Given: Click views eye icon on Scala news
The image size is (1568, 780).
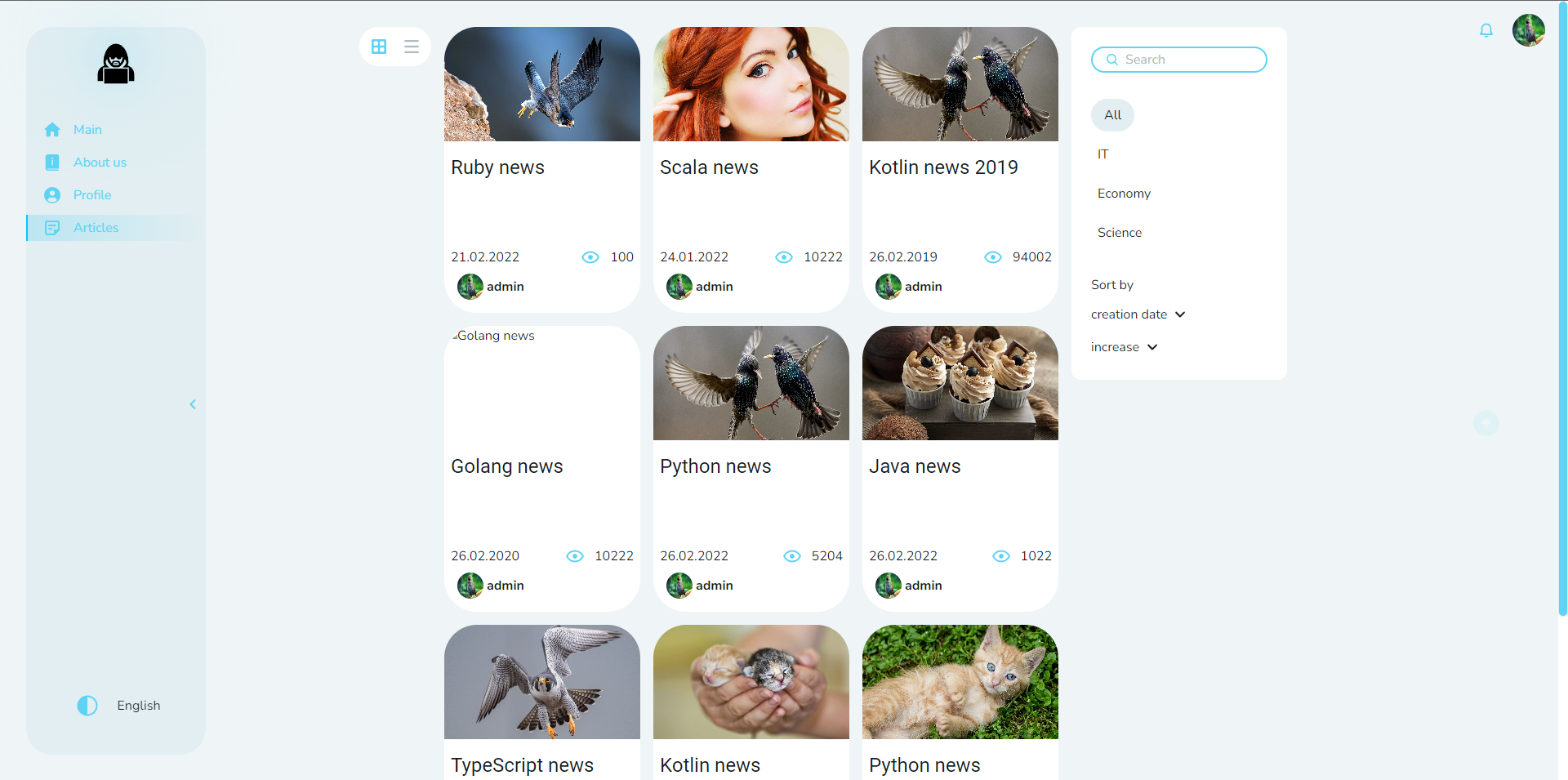Looking at the screenshot, I should pyautogui.click(x=784, y=257).
